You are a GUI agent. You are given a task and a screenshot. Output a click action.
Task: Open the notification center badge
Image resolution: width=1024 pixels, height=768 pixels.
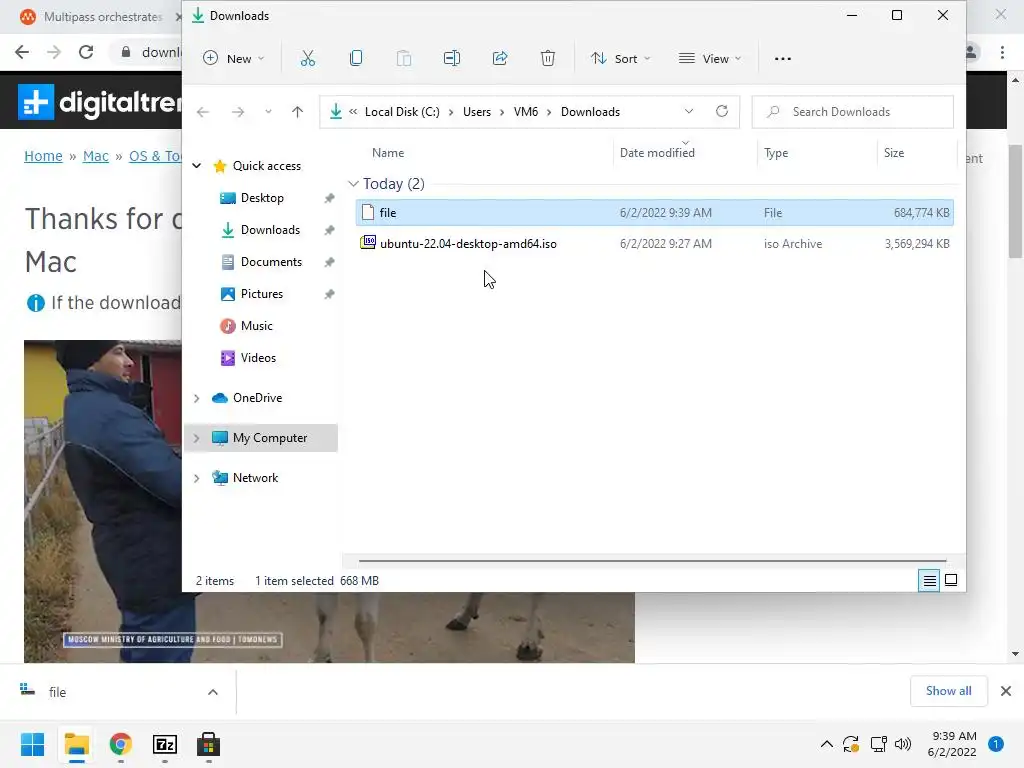pyautogui.click(x=996, y=744)
